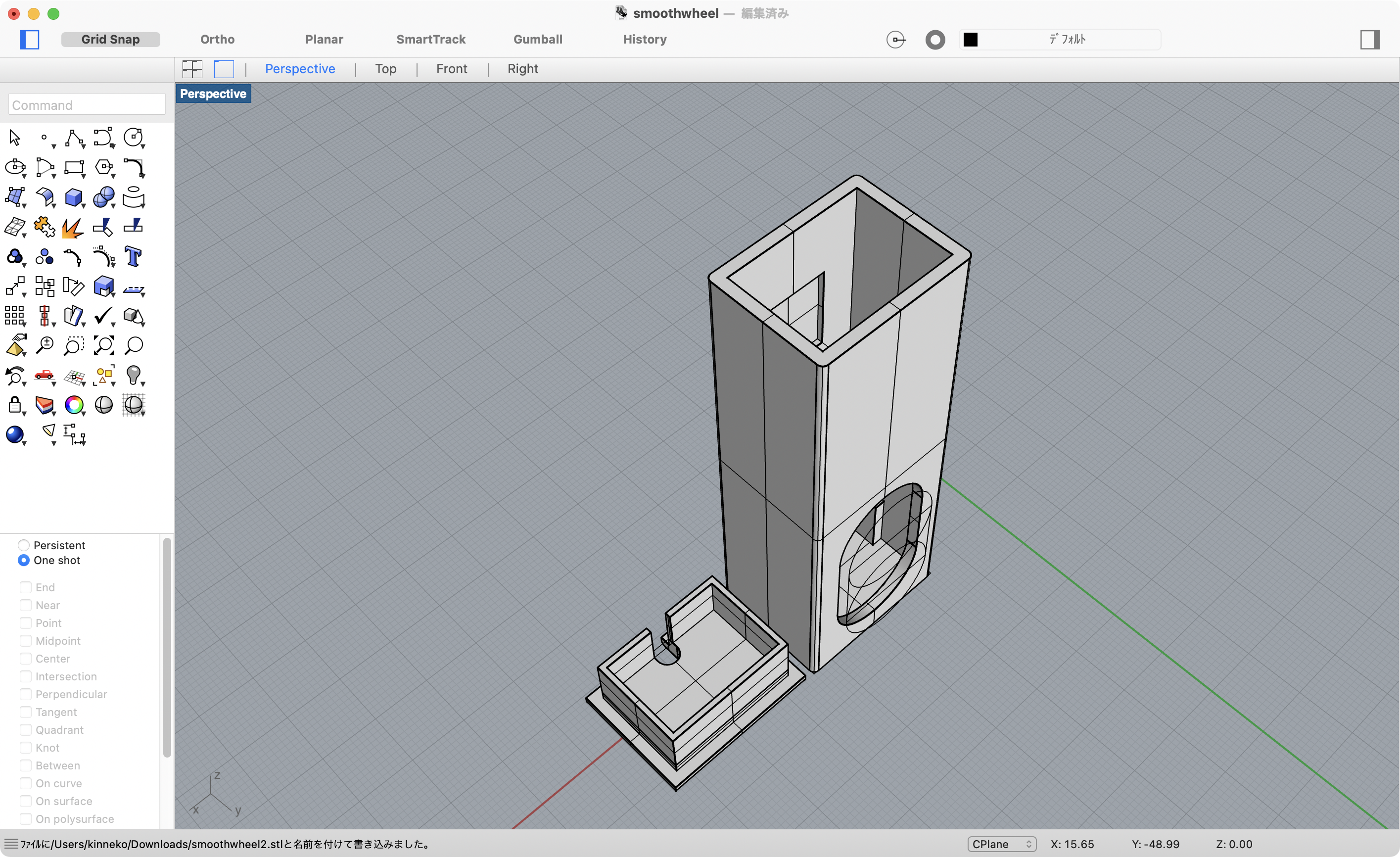The width and height of the screenshot is (1400, 857).
Task: Select the Explode tool
Action: pos(73,228)
